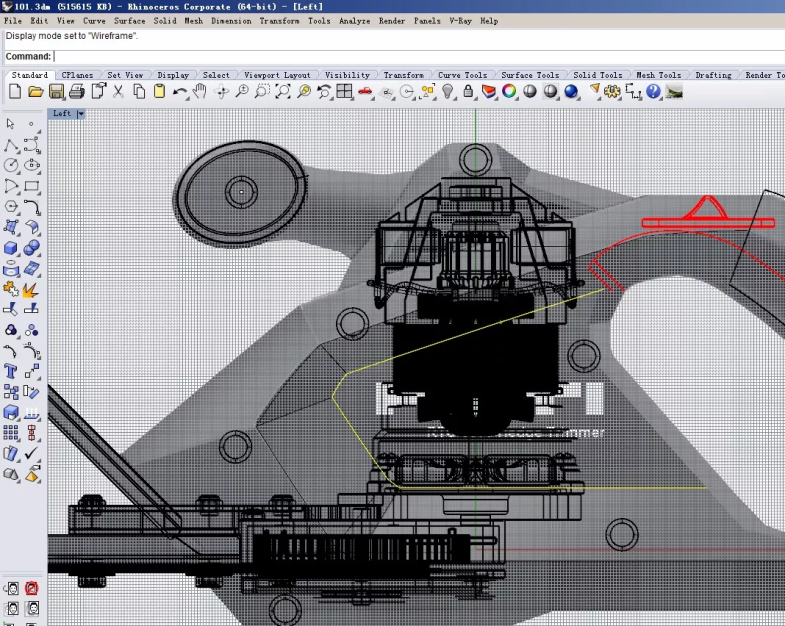
Task: Toggle the padlock lock objects icon
Action: tap(468, 91)
